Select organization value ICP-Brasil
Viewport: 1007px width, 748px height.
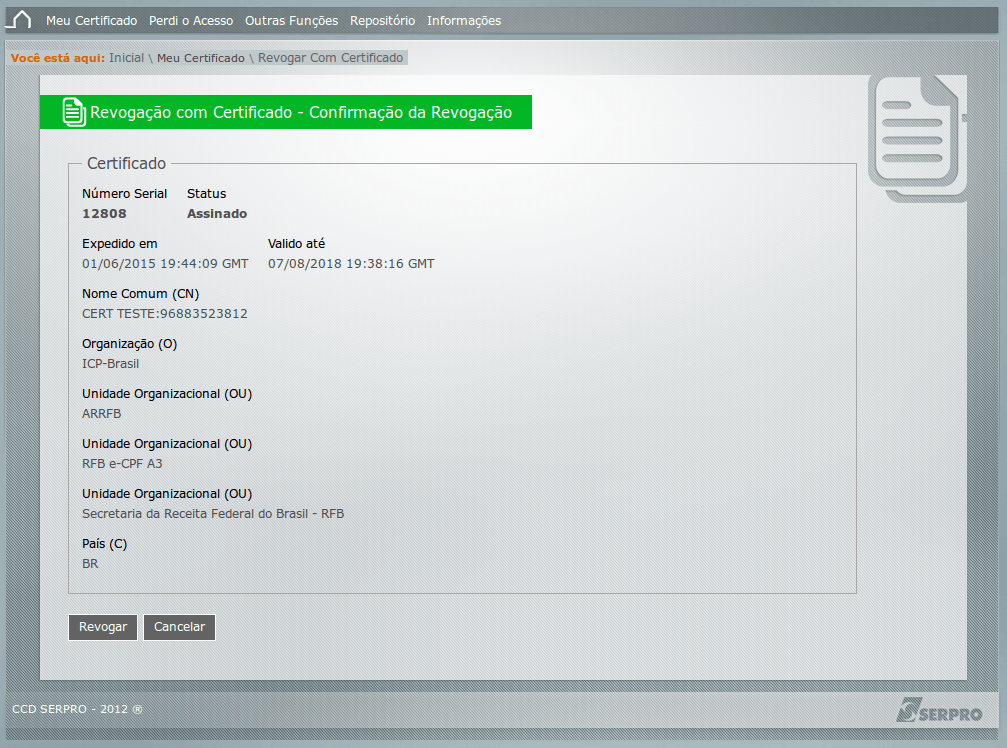pyautogui.click(x=110, y=364)
